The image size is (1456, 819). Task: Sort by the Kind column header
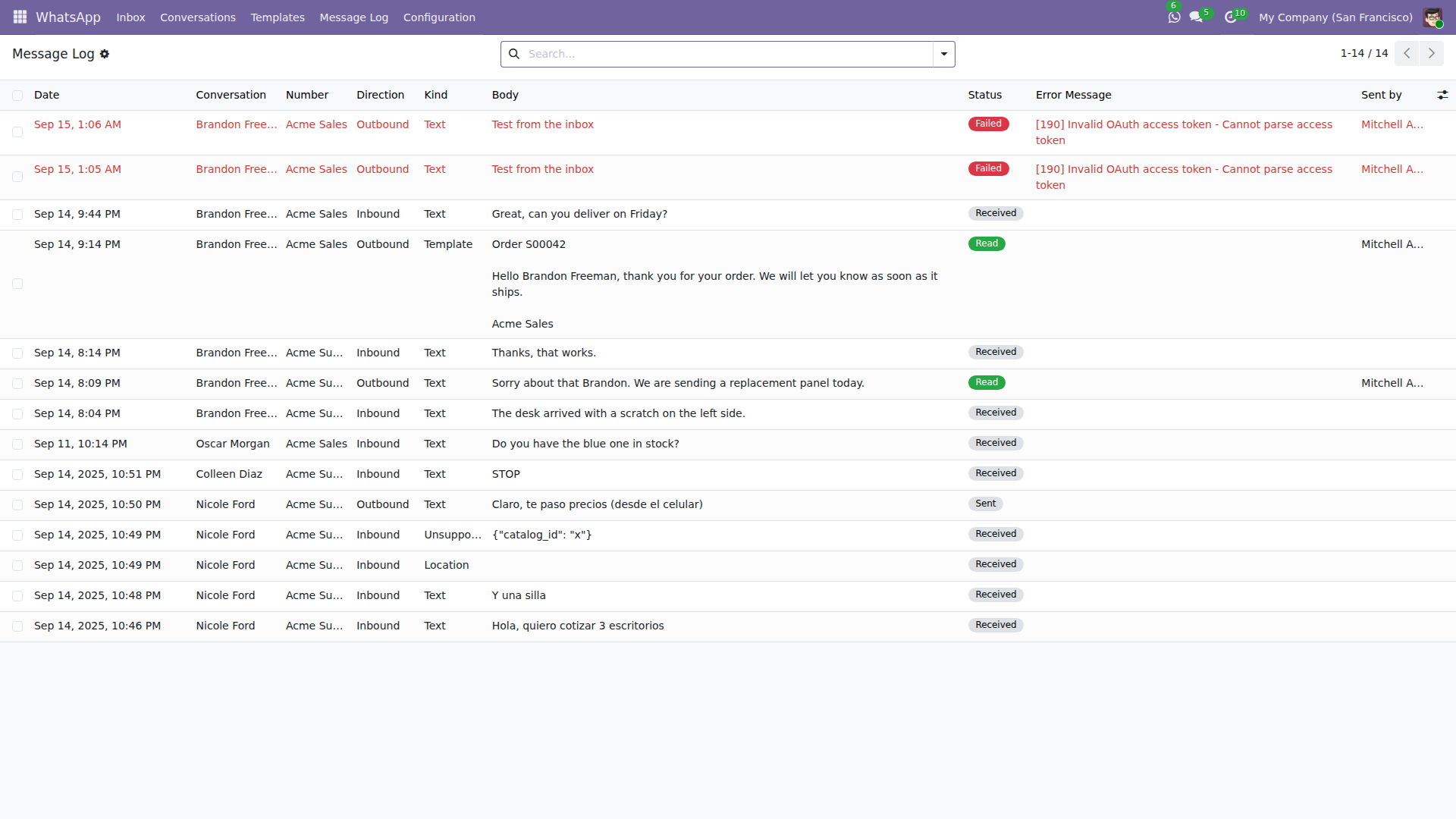click(x=435, y=95)
